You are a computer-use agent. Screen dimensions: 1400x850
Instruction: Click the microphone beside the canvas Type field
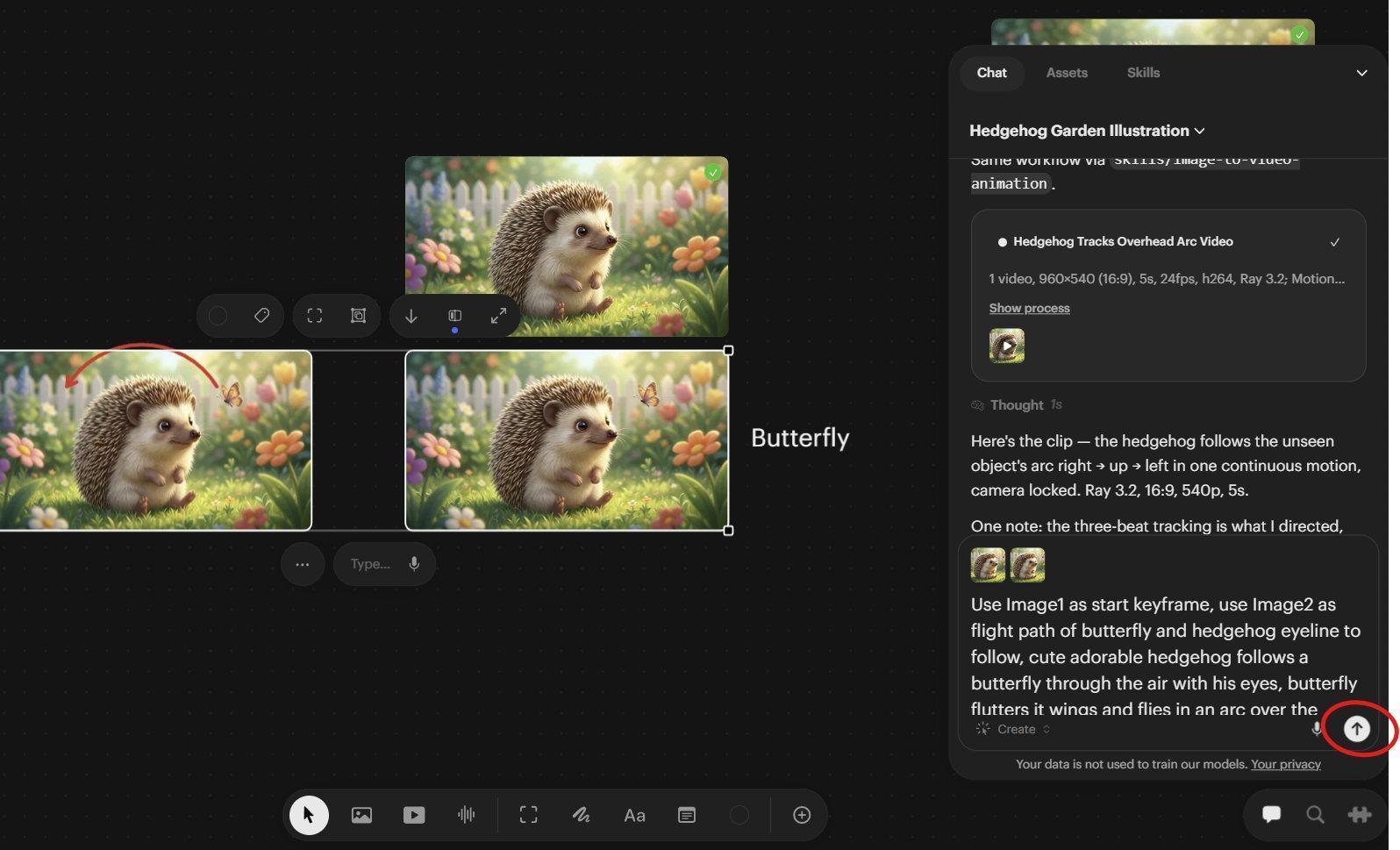414,564
